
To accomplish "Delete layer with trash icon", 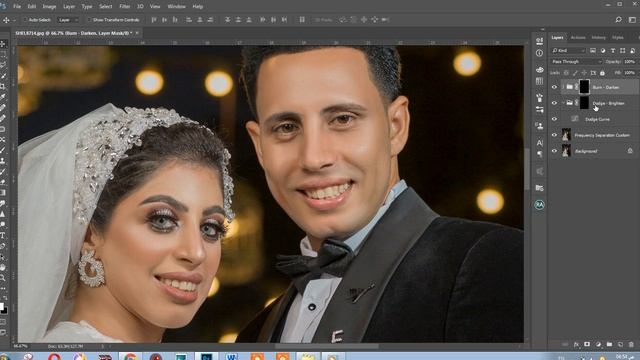I will point(631,344).
